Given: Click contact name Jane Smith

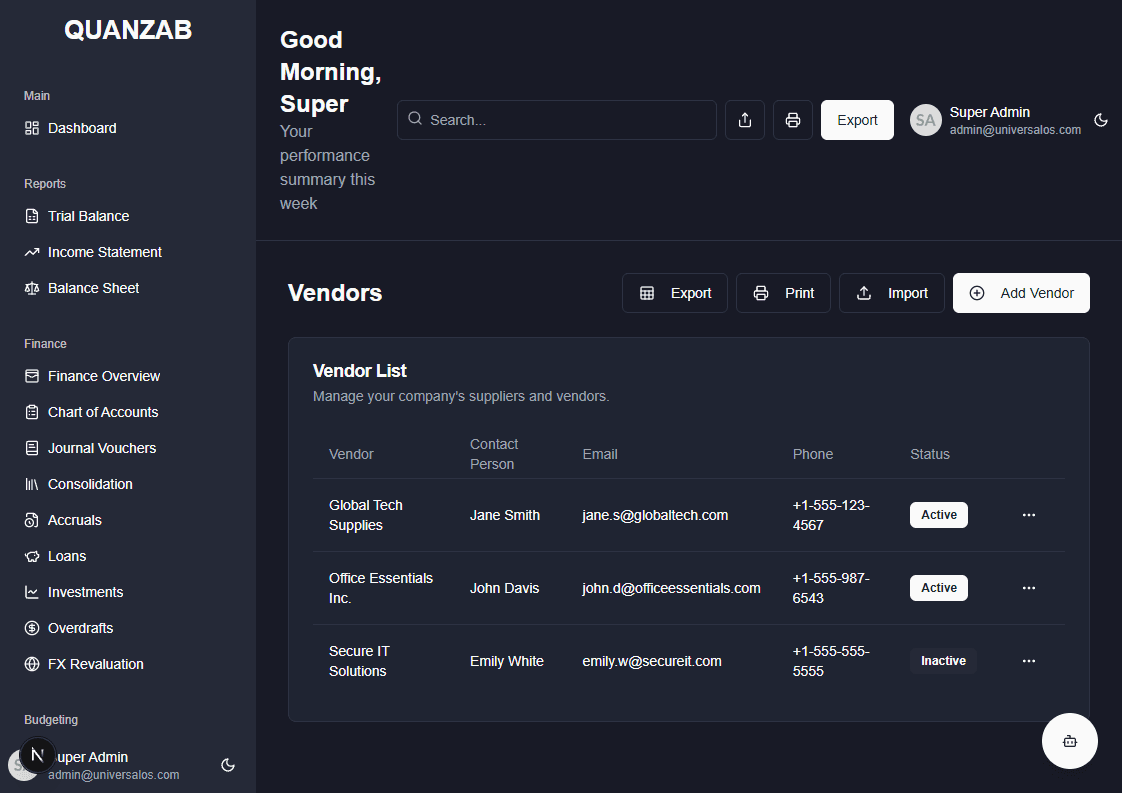Looking at the screenshot, I should pyautogui.click(x=504, y=515).
